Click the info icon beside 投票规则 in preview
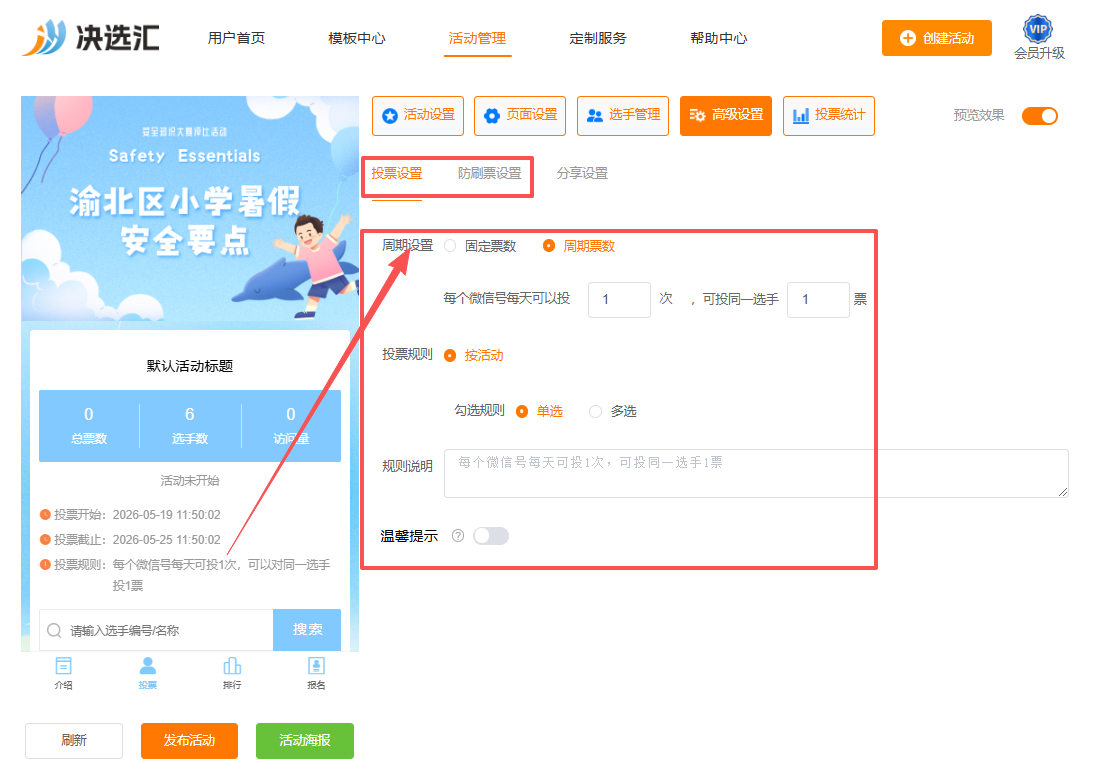This screenshot has width=1099, height=781. coord(46,564)
